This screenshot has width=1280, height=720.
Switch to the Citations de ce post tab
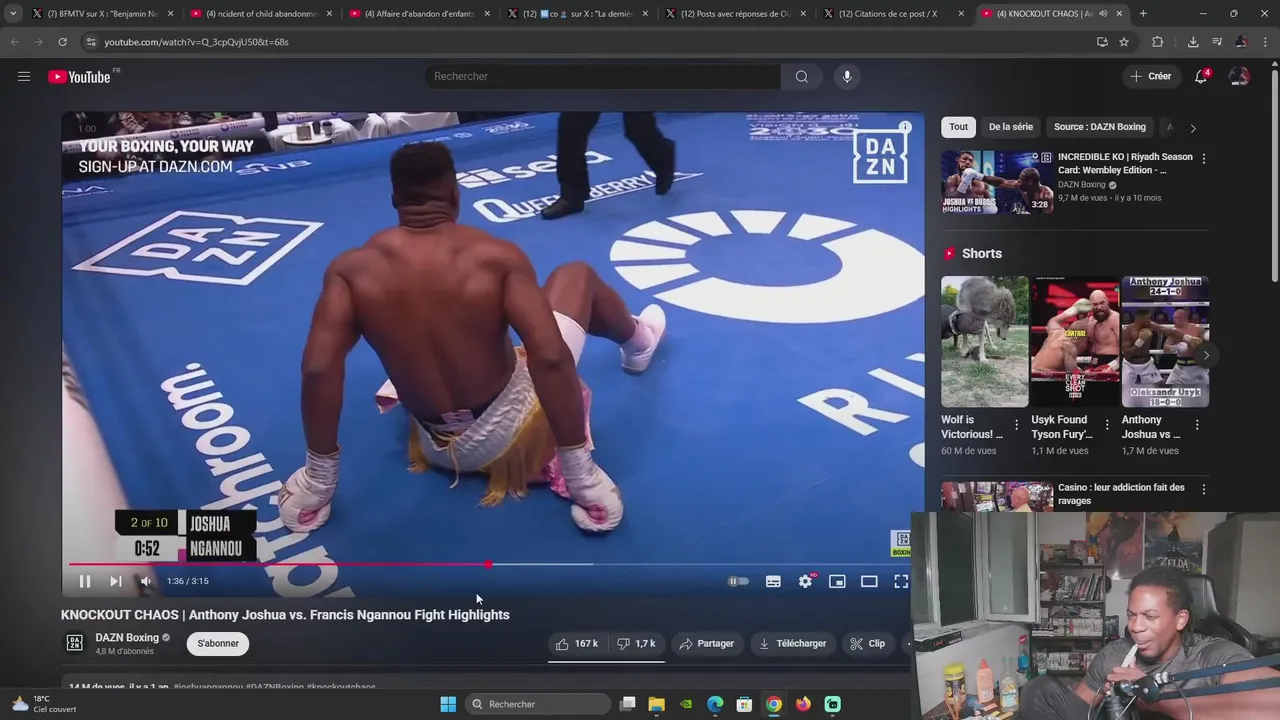[x=892, y=14]
